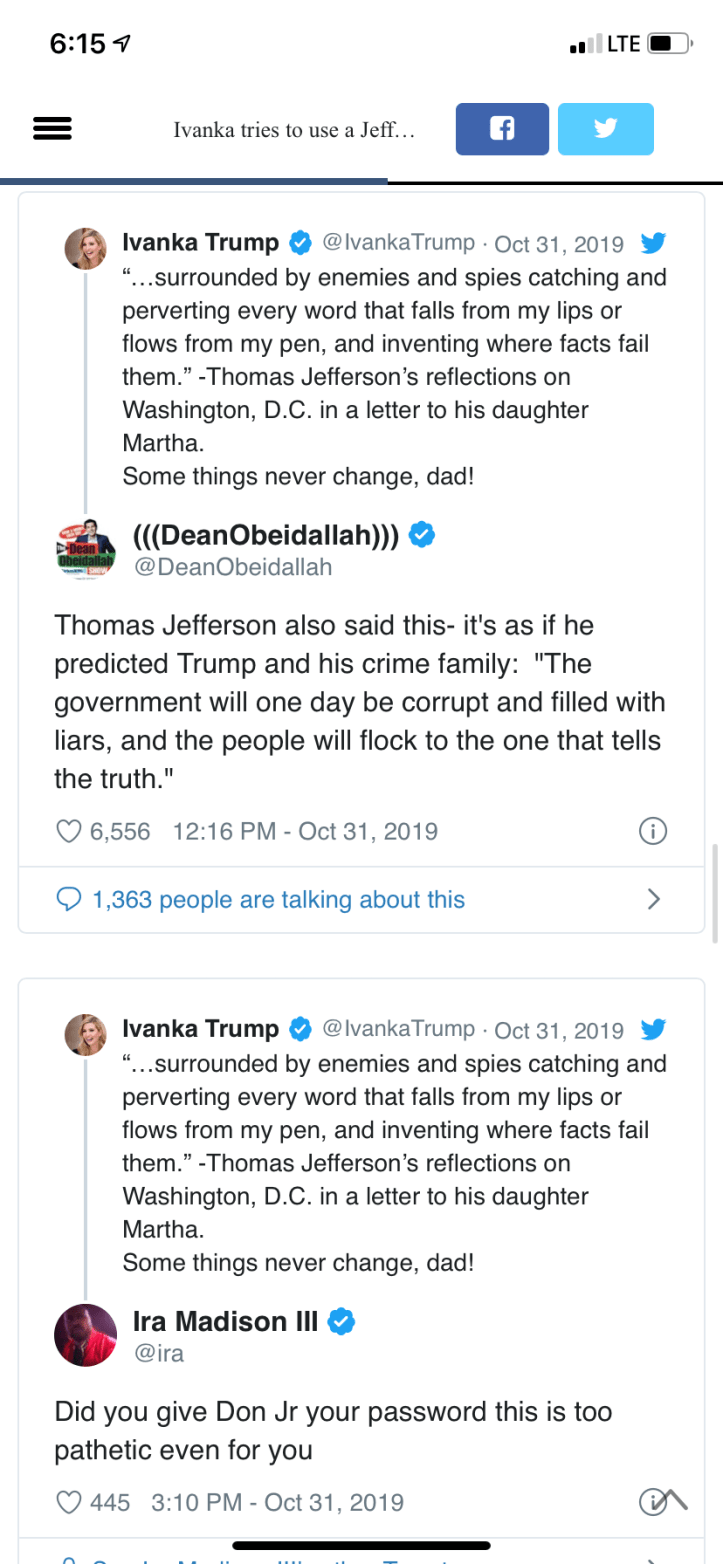Tap the article title in header bar

294,130
